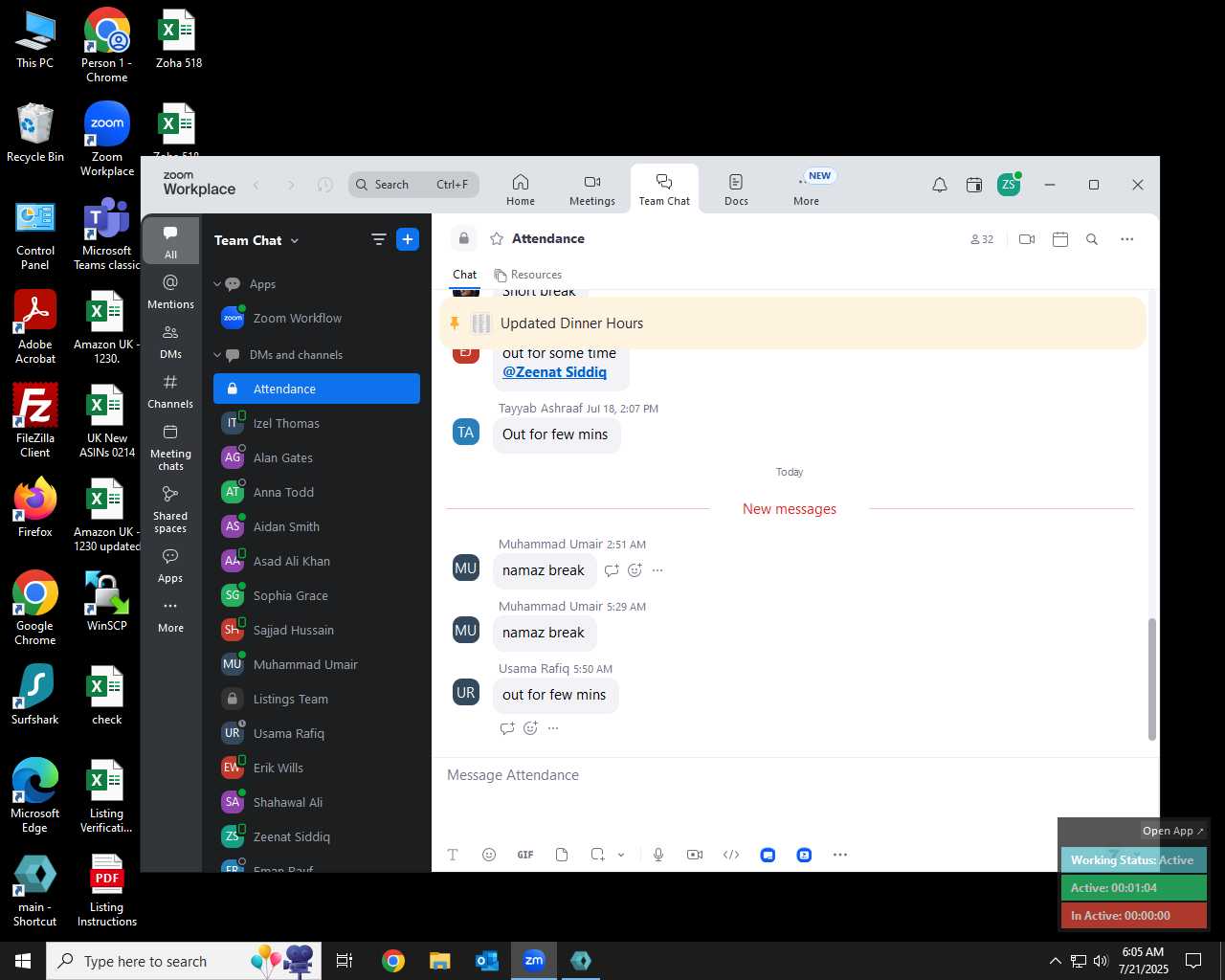Click Open App on status widget

point(1173,831)
